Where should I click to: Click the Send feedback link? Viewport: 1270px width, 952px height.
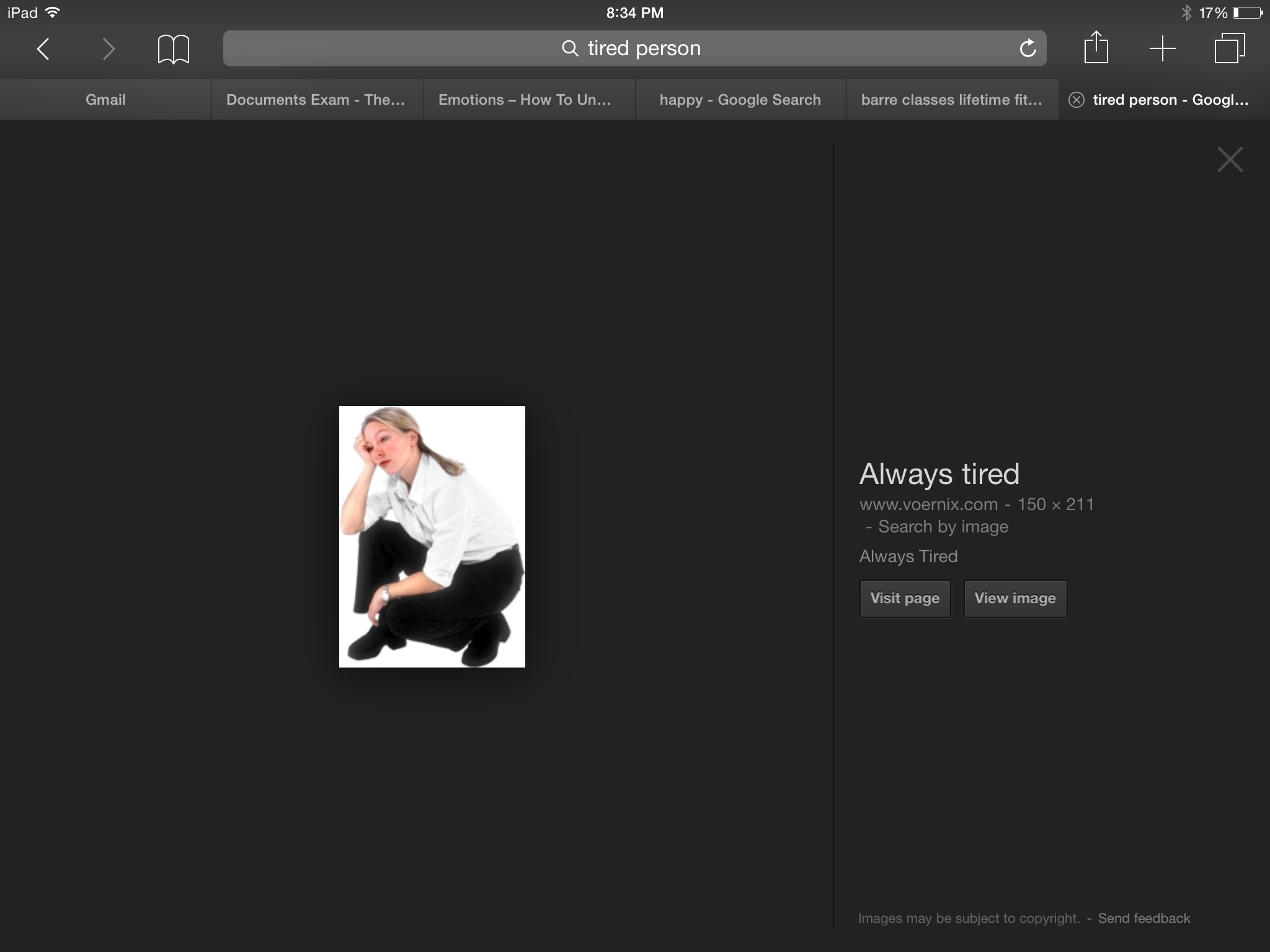tap(1143, 919)
